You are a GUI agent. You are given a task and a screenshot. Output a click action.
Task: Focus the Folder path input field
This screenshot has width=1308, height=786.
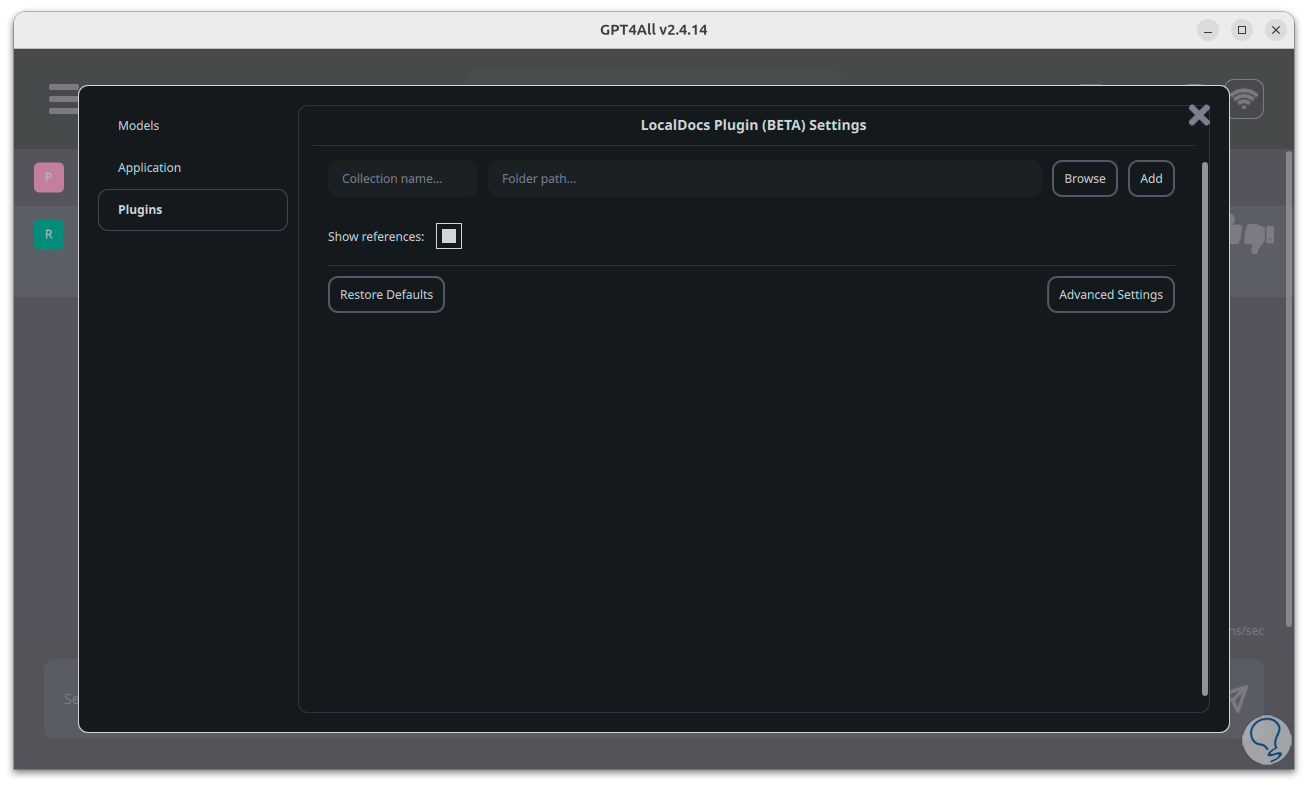pos(765,179)
